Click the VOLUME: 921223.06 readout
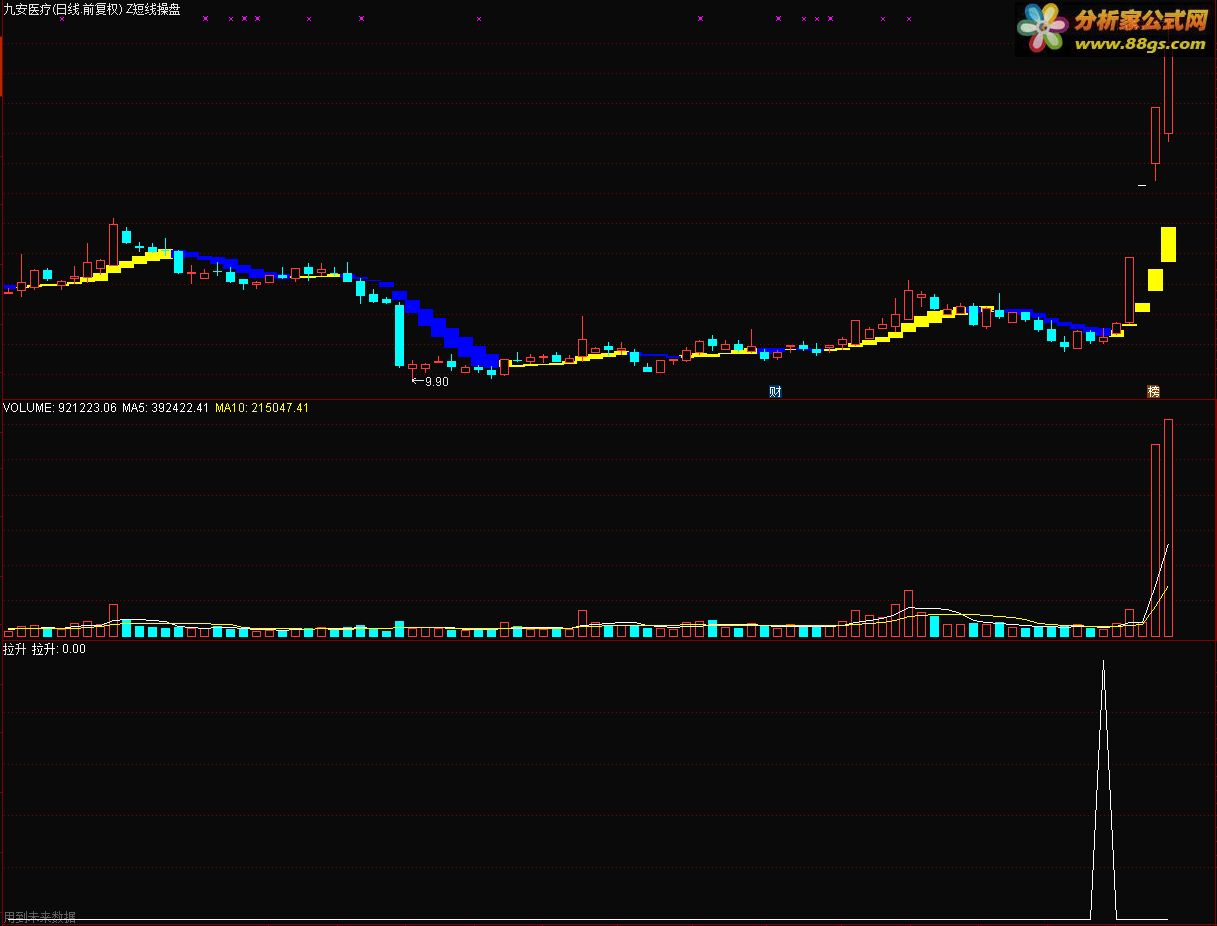The width and height of the screenshot is (1217, 926). [x=60, y=408]
